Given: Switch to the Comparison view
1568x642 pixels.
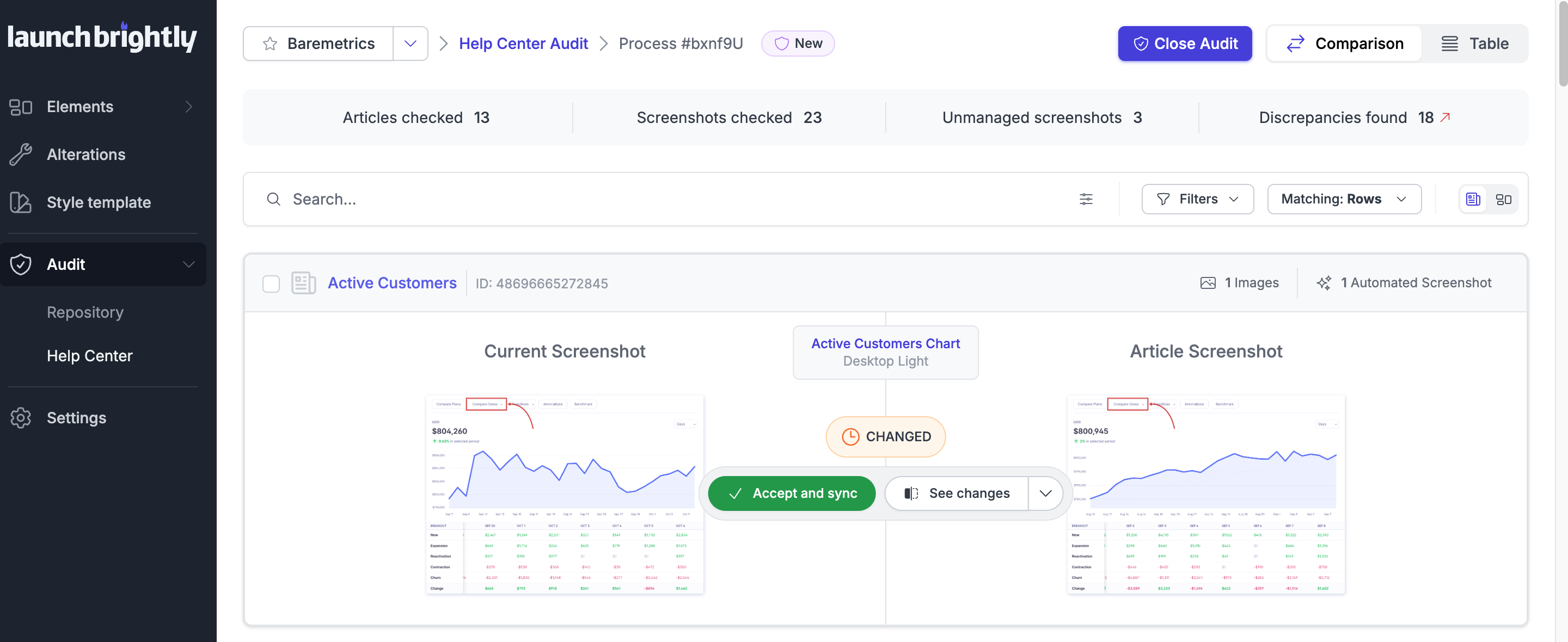Looking at the screenshot, I should point(1345,44).
